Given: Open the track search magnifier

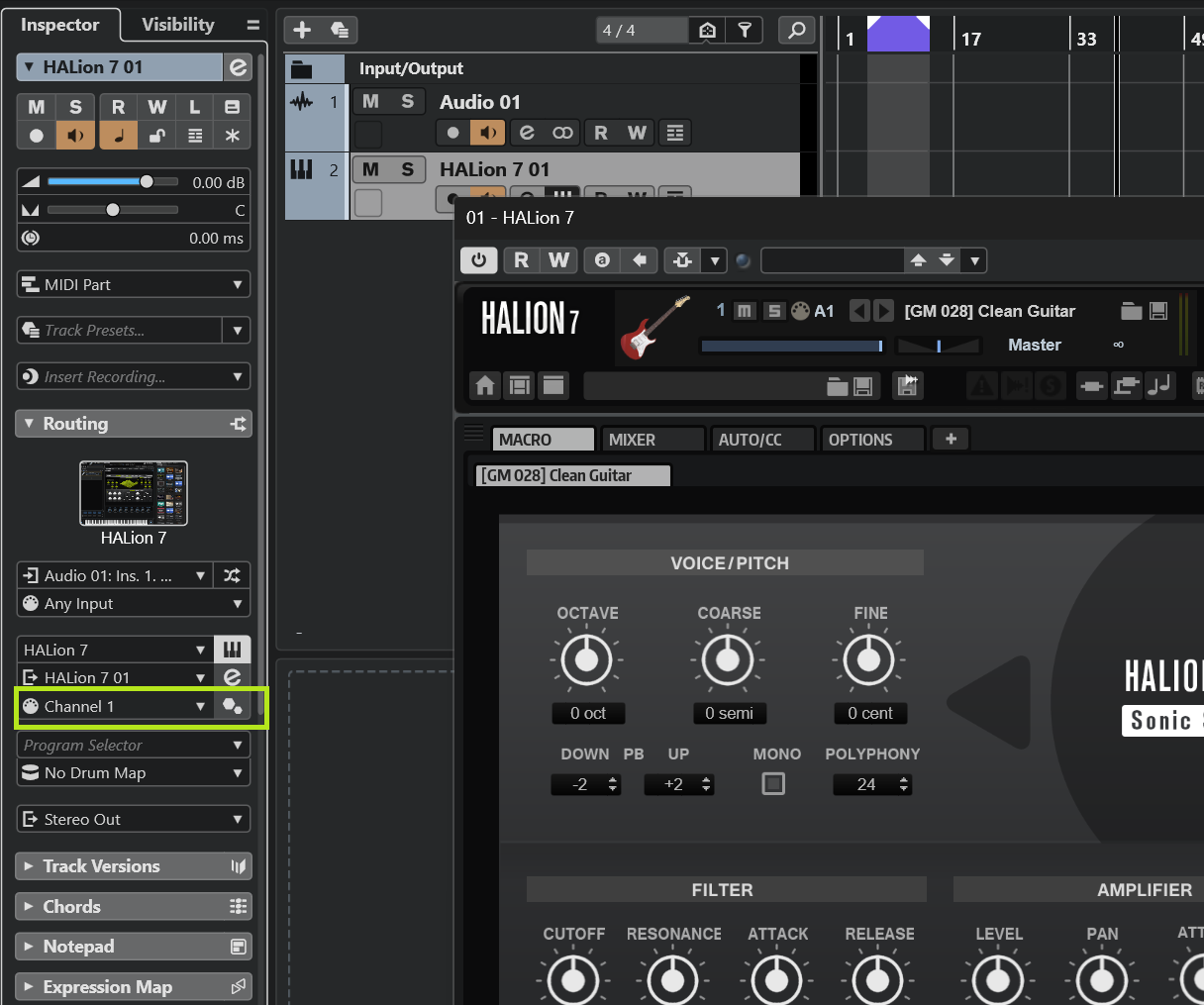Looking at the screenshot, I should tap(796, 30).
